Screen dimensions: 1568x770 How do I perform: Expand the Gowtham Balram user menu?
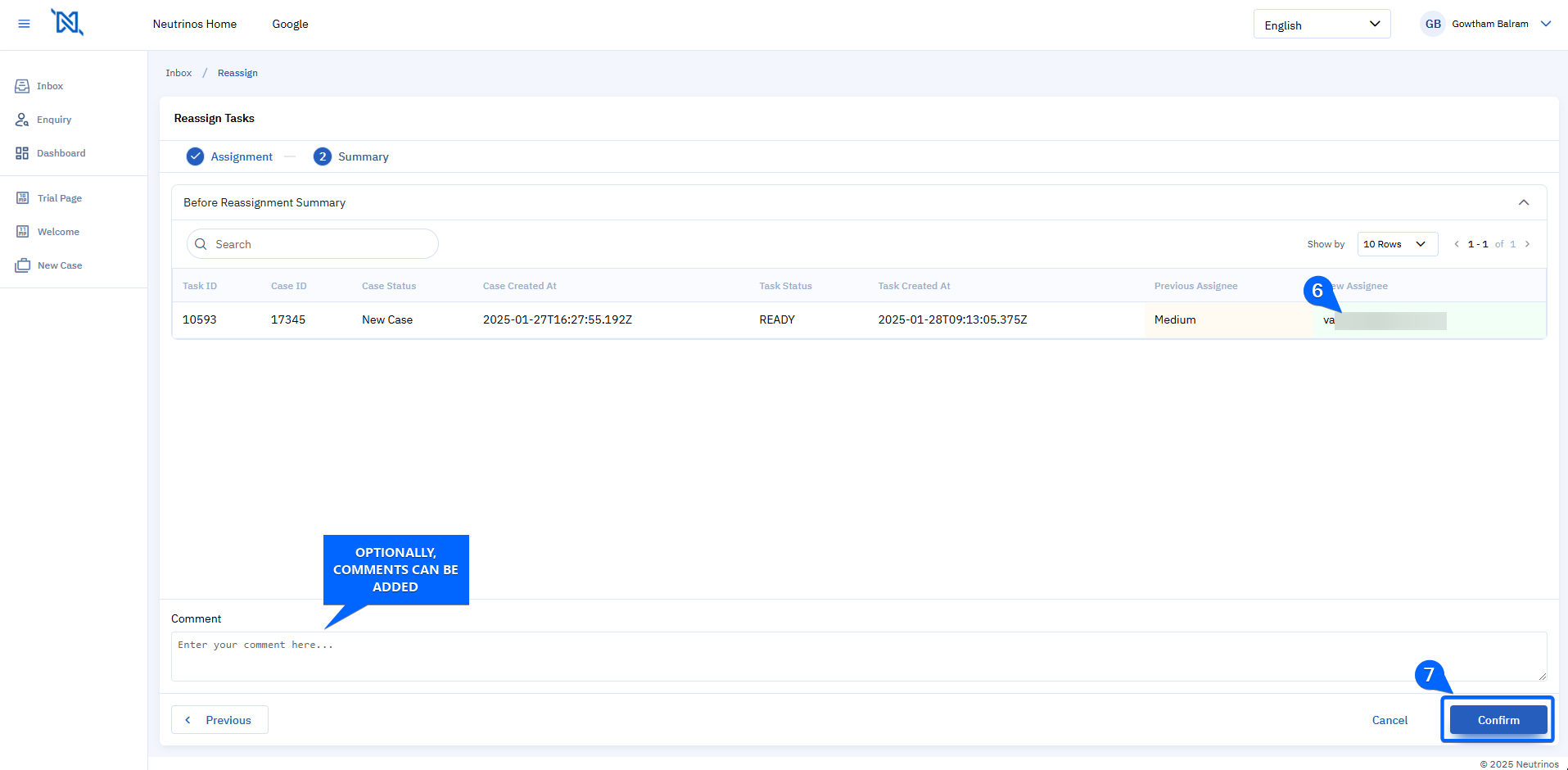(x=1546, y=24)
